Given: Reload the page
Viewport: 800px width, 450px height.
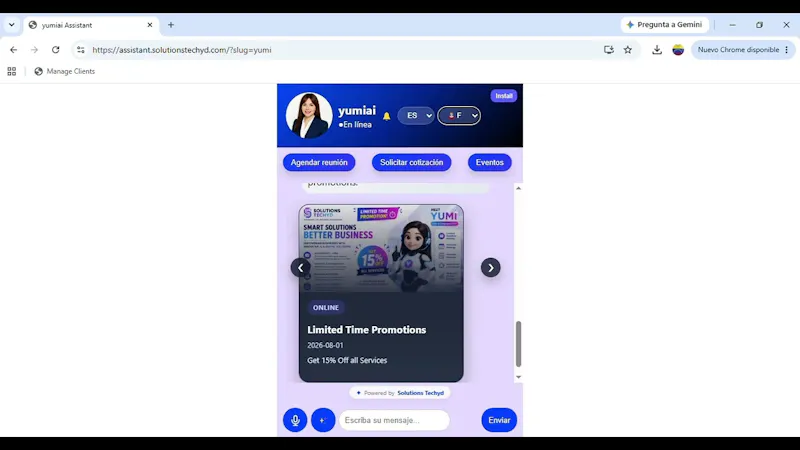Looking at the screenshot, I should [56, 50].
